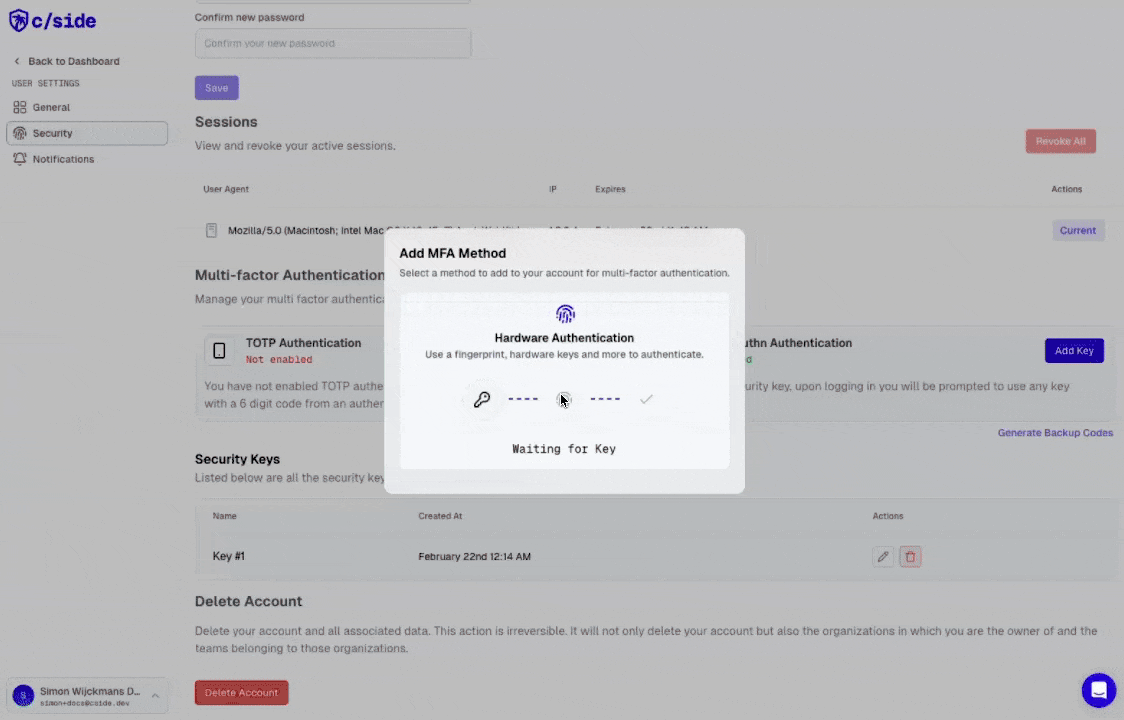
Task: Open General user settings
Action: click(x=51, y=107)
